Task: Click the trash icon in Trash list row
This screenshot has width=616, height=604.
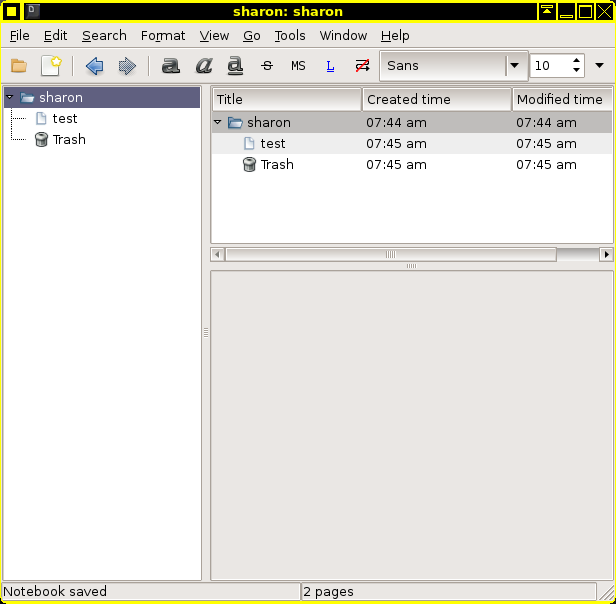Action: point(249,164)
